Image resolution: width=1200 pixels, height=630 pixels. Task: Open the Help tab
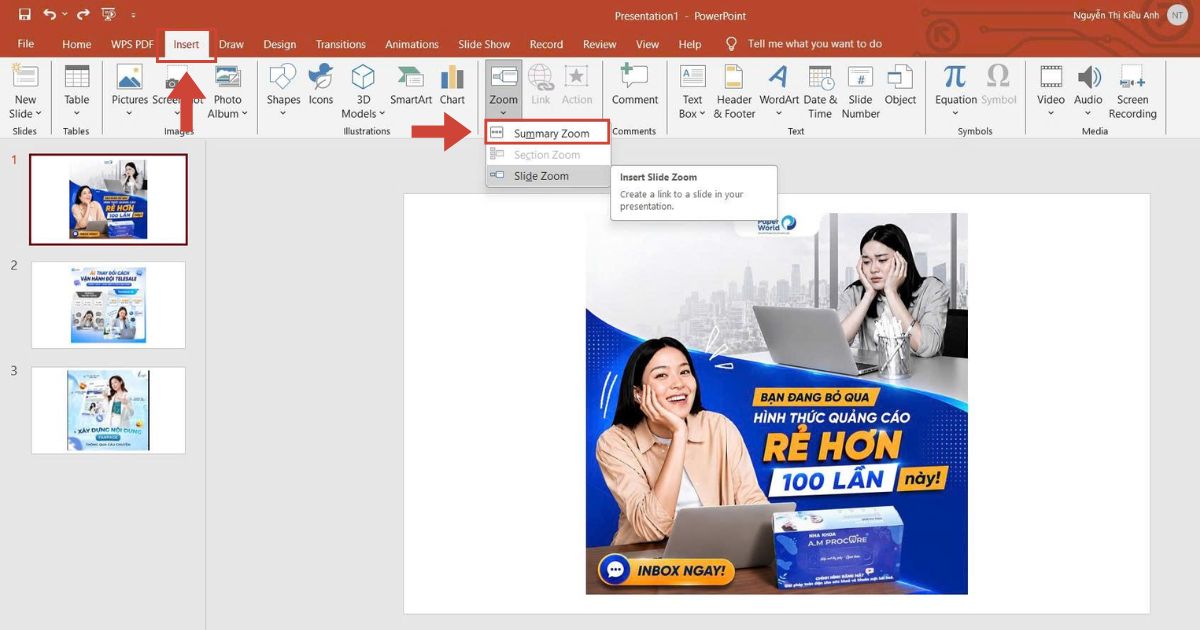690,44
